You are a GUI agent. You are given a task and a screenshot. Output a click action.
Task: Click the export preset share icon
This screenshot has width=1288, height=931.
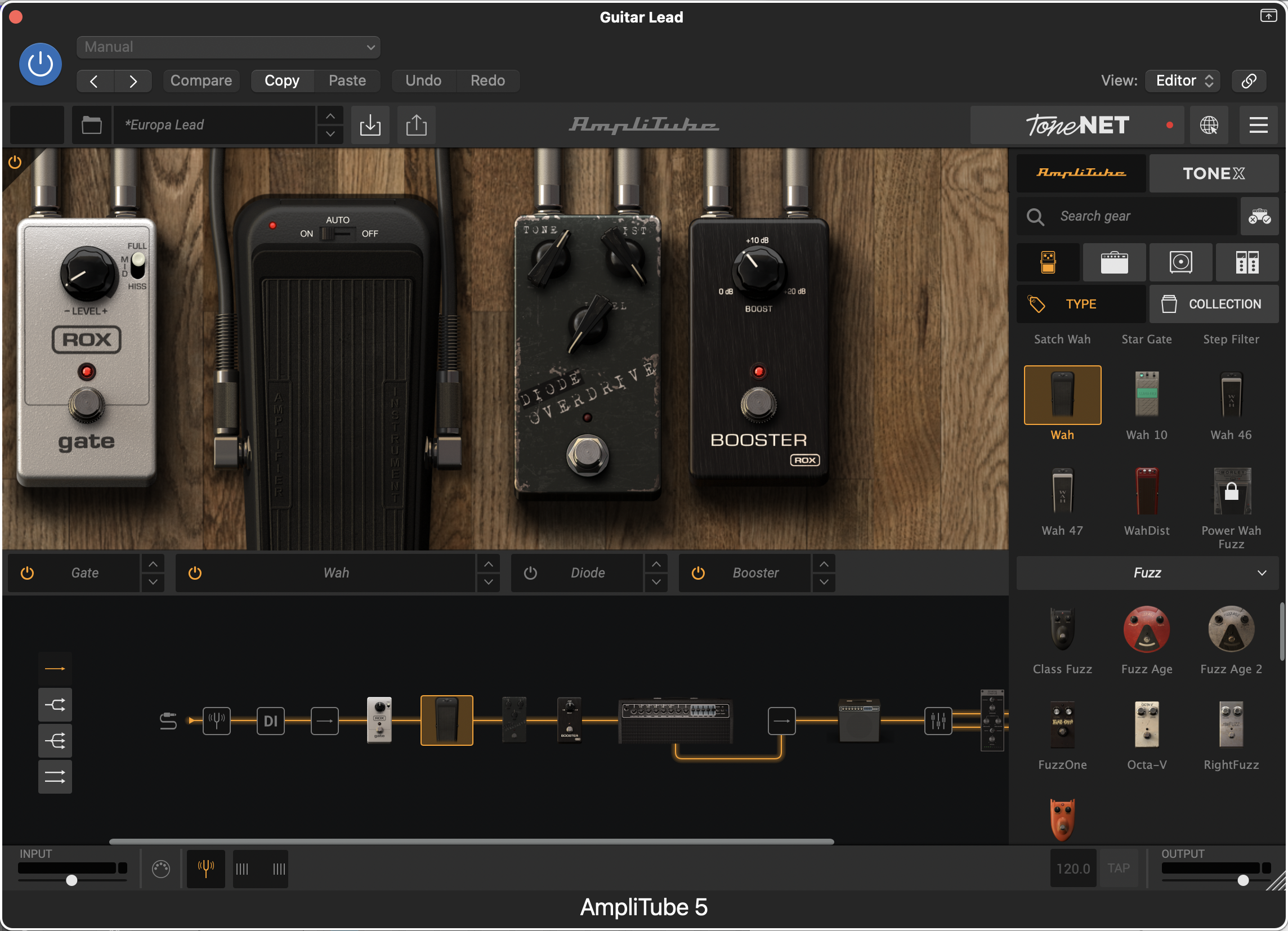pos(416,125)
